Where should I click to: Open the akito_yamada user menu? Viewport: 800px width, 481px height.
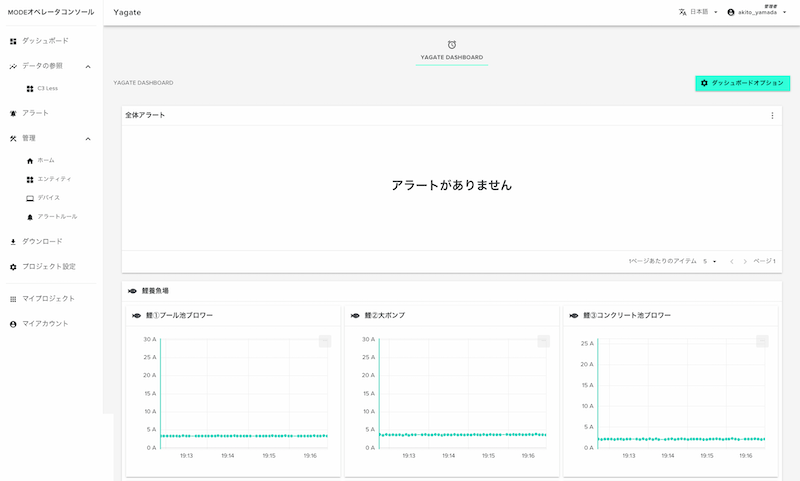tap(757, 12)
